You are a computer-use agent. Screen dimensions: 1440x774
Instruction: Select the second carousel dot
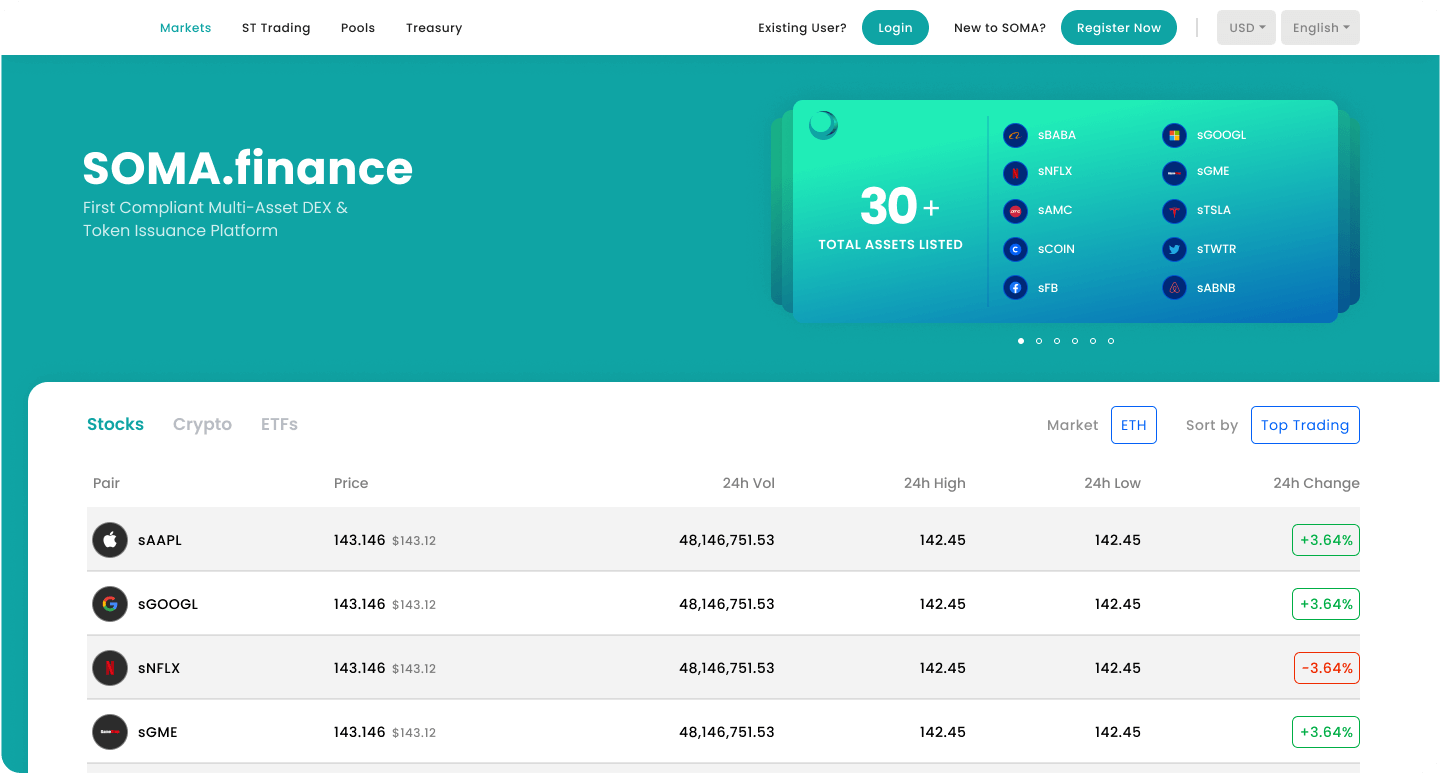[x=1039, y=341]
